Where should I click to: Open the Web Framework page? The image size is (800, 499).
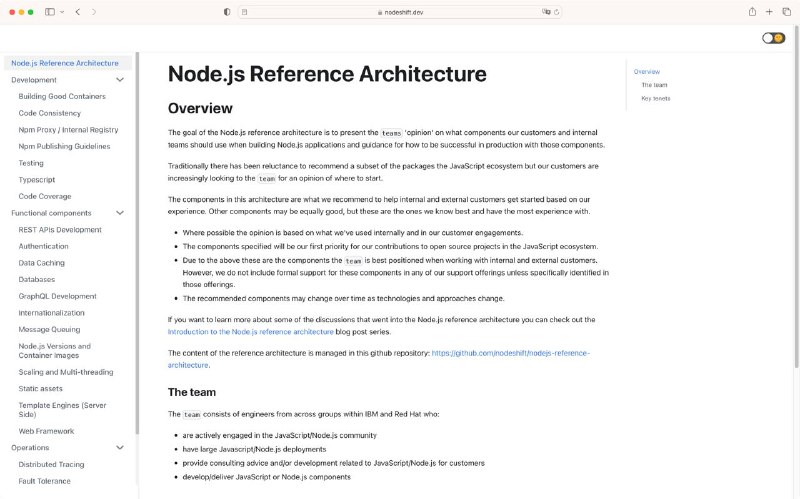click(46, 432)
